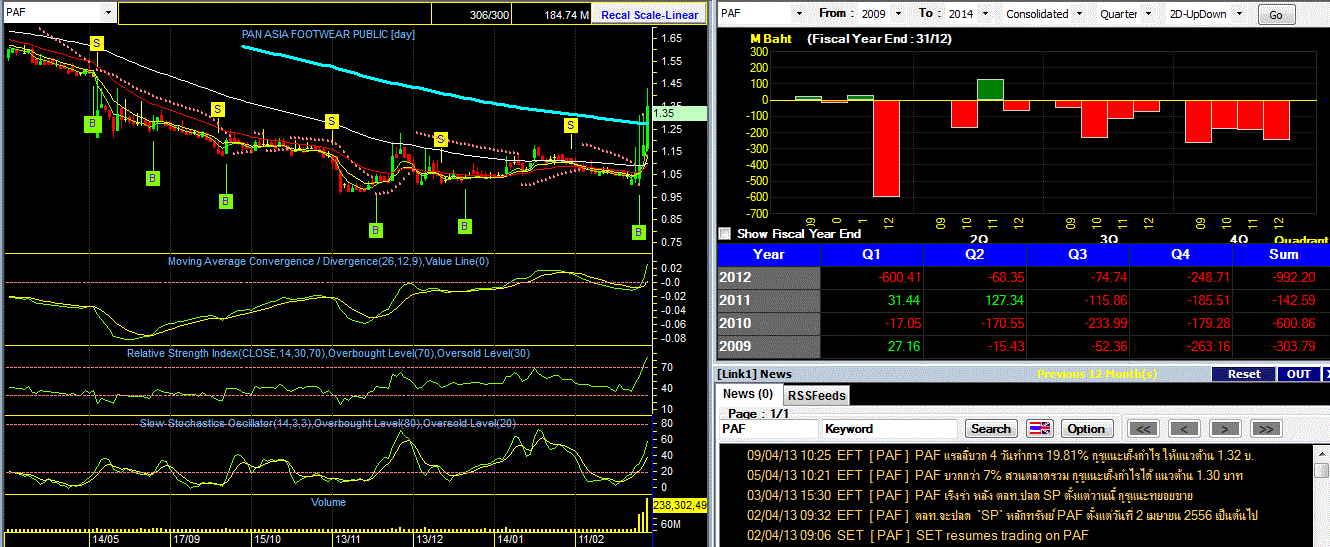This screenshot has width=1330, height=547.
Task: Jump to first news page with << button
Action: [x=1144, y=428]
